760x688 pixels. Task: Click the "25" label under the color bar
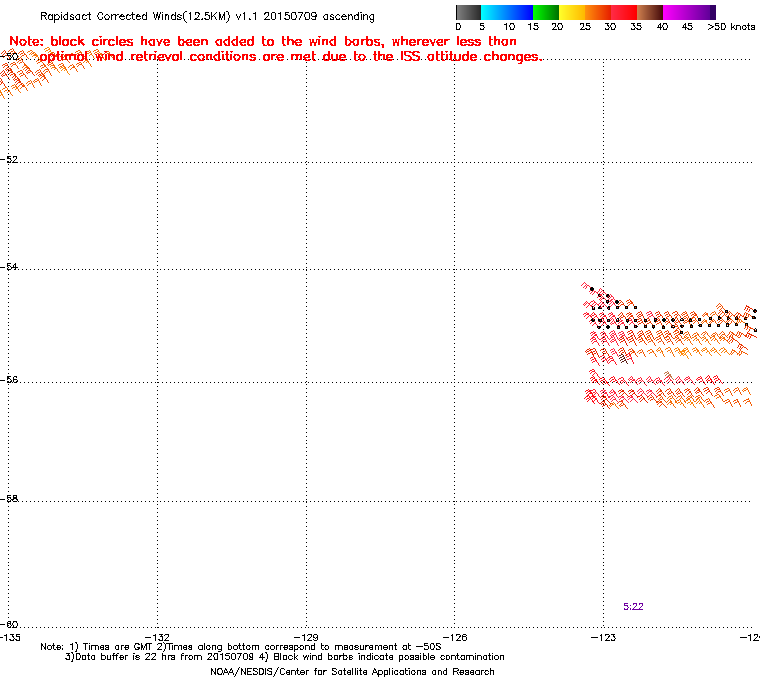(585, 27)
